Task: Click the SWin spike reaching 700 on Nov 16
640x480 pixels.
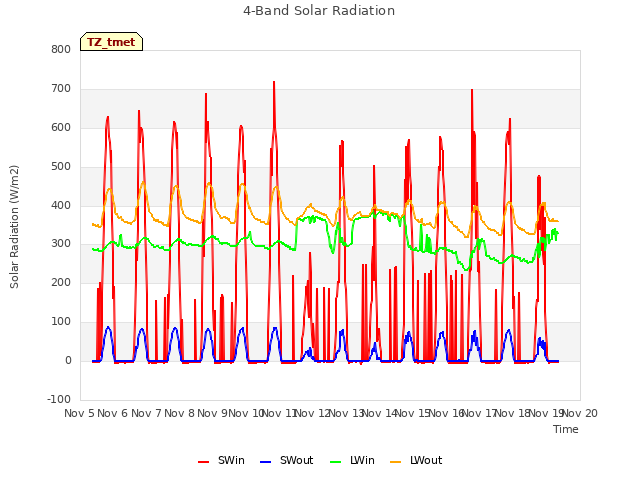Action: click(x=472, y=90)
